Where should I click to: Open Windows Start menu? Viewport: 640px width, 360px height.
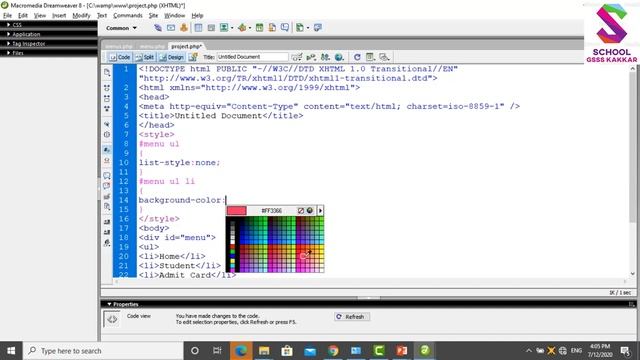11,351
